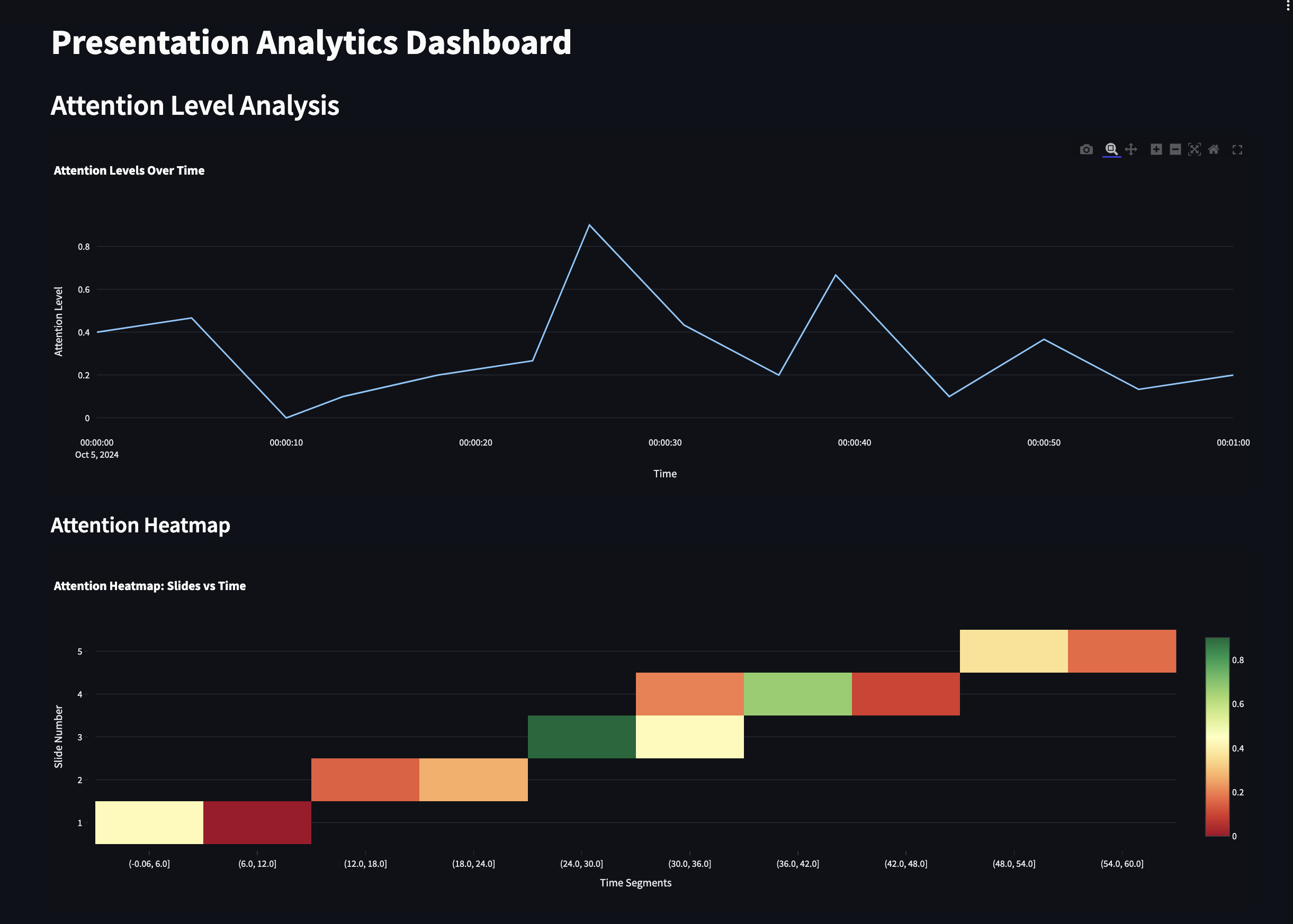Viewport: 1293px width, 924px height.
Task: Click the light green slide 4 heatmap cell
Action: (x=797, y=694)
